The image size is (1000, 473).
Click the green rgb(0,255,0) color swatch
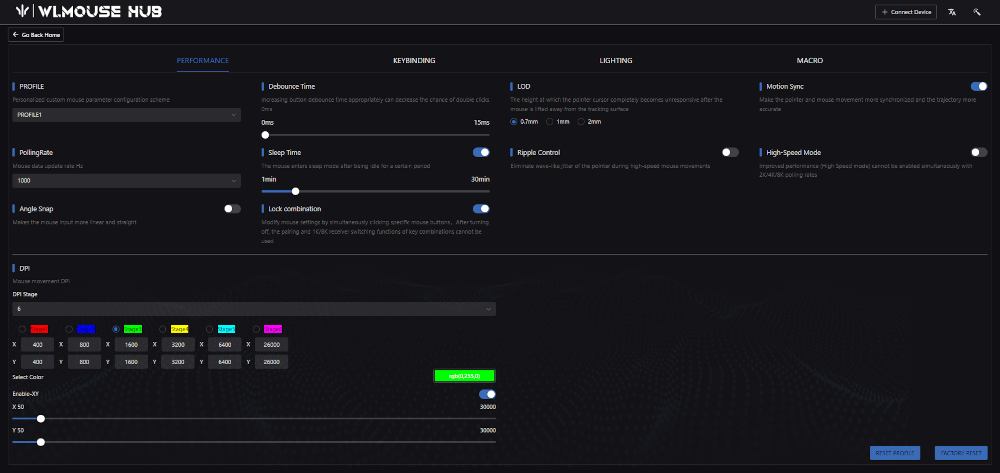[x=464, y=376]
